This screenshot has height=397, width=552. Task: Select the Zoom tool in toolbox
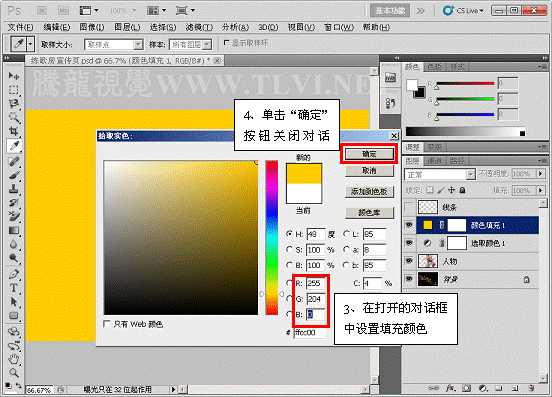tap(14, 372)
